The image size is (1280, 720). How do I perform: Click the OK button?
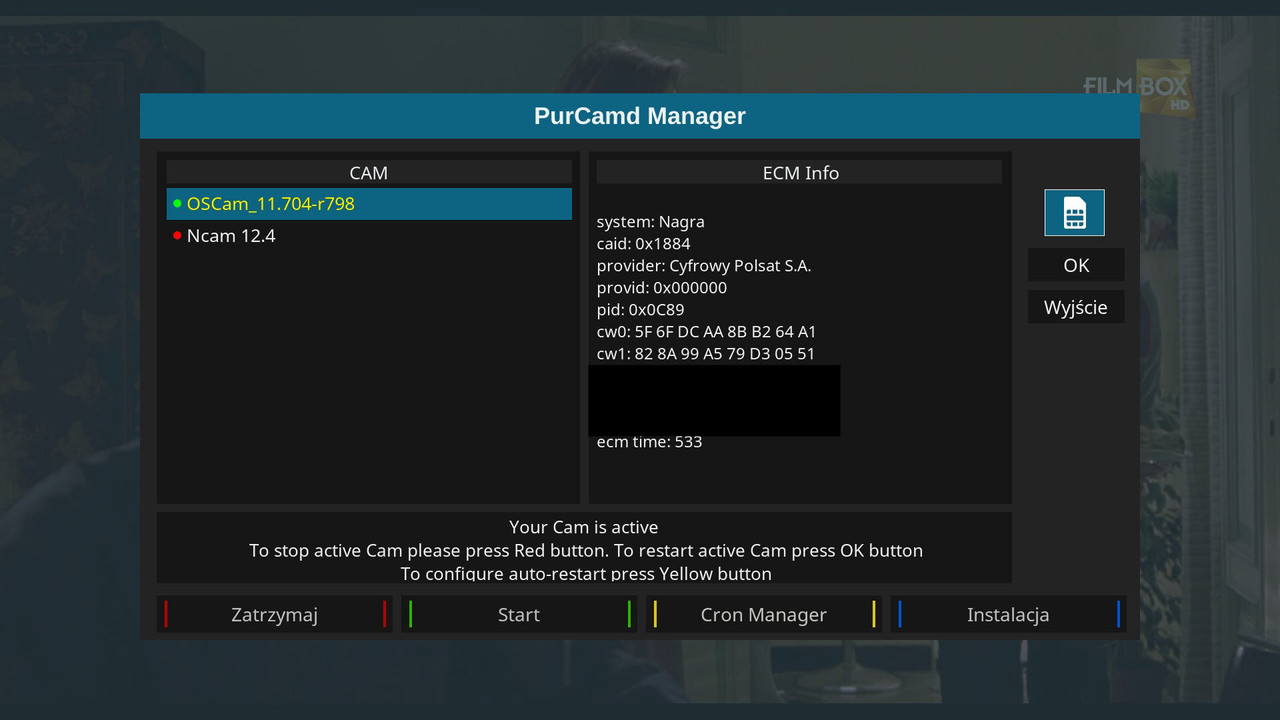(x=1076, y=265)
